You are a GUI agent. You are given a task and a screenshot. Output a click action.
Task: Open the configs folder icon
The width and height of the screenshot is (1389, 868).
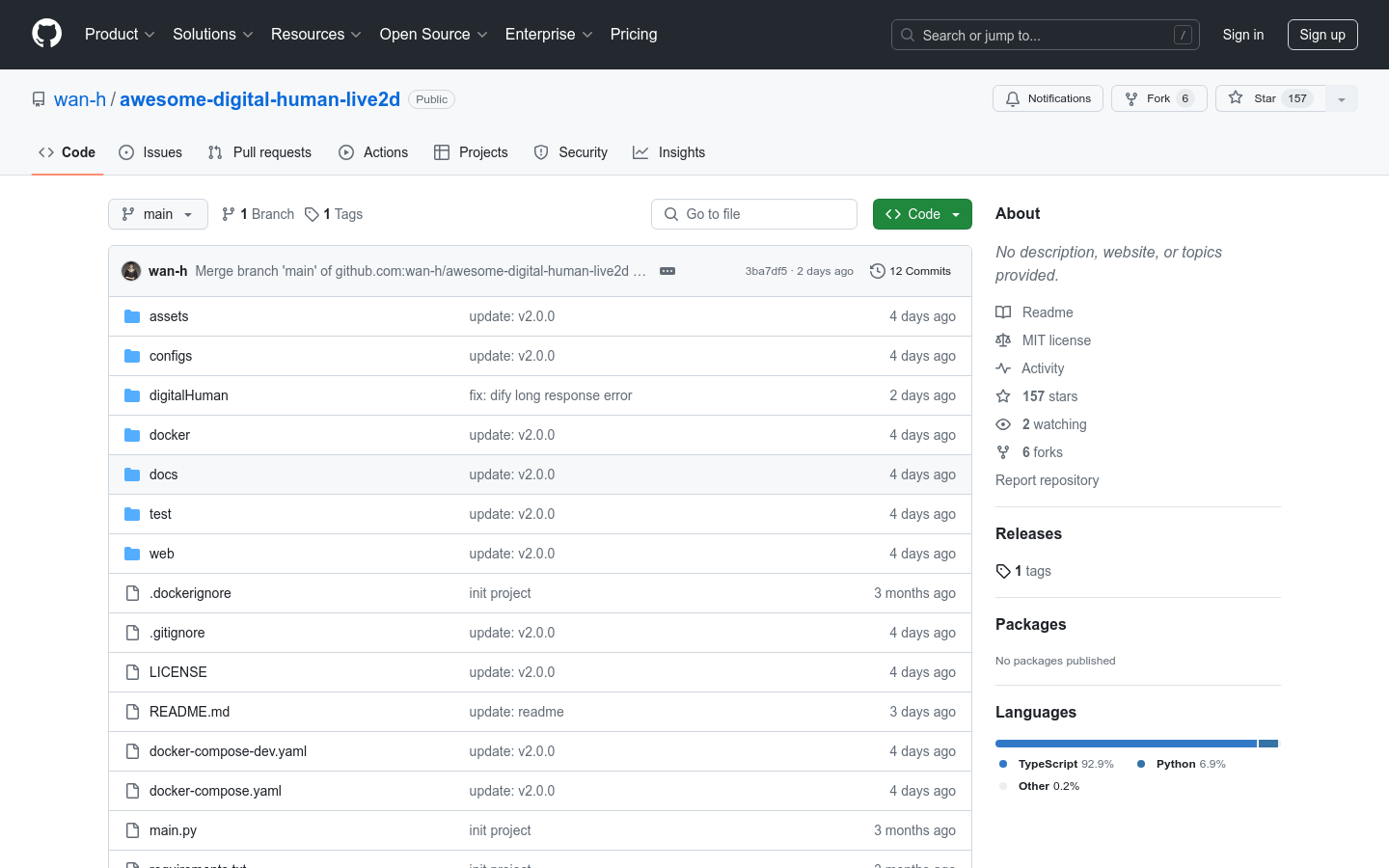(132, 356)
